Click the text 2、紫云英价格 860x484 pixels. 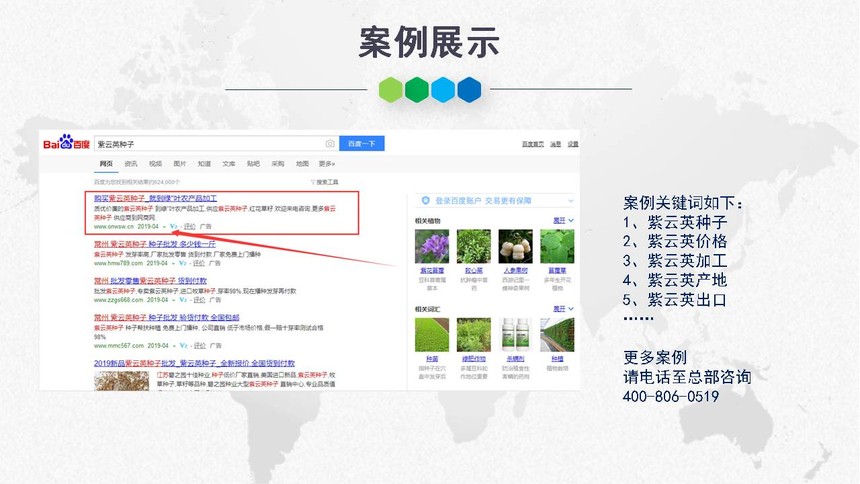pyautogui.click(x=675, y=241)
